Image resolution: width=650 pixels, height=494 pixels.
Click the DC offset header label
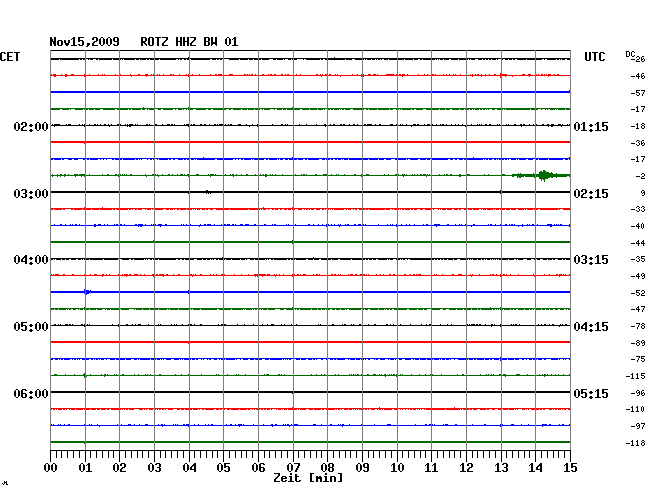coord(630,54)
